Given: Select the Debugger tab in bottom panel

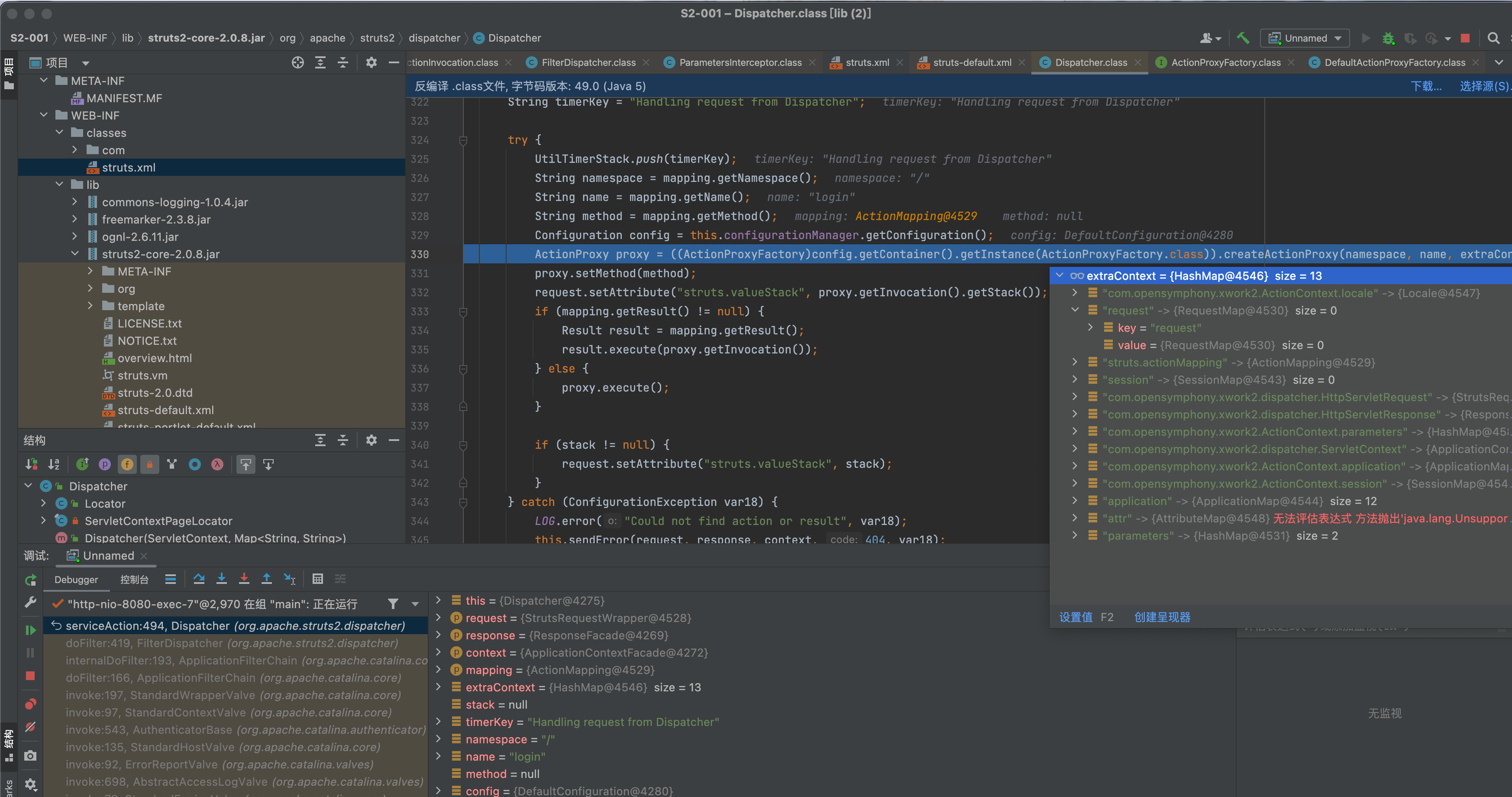Looking at the screenshot, I should [x=78, y=579].
